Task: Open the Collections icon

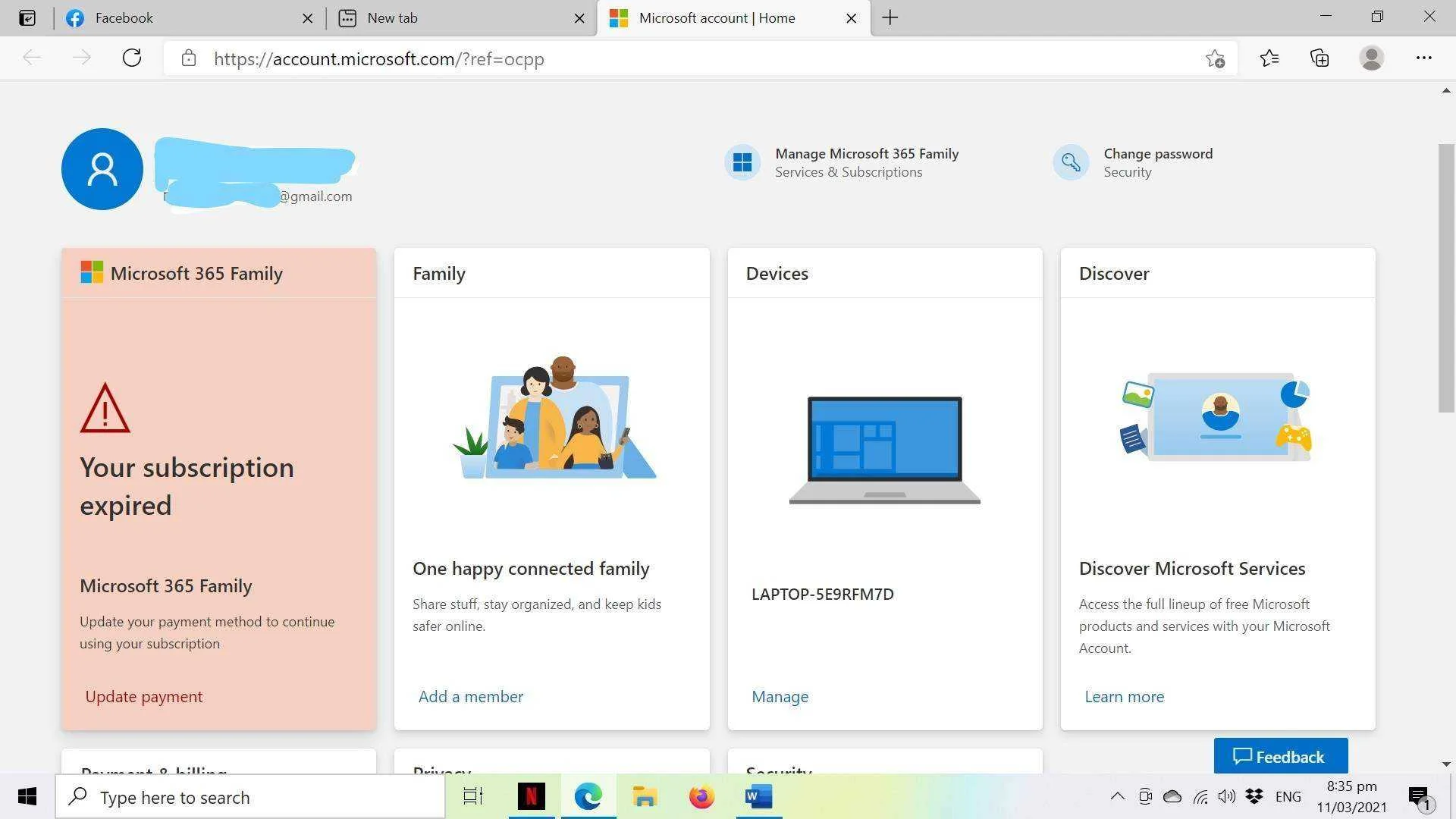Action: tap(1319, 58)
